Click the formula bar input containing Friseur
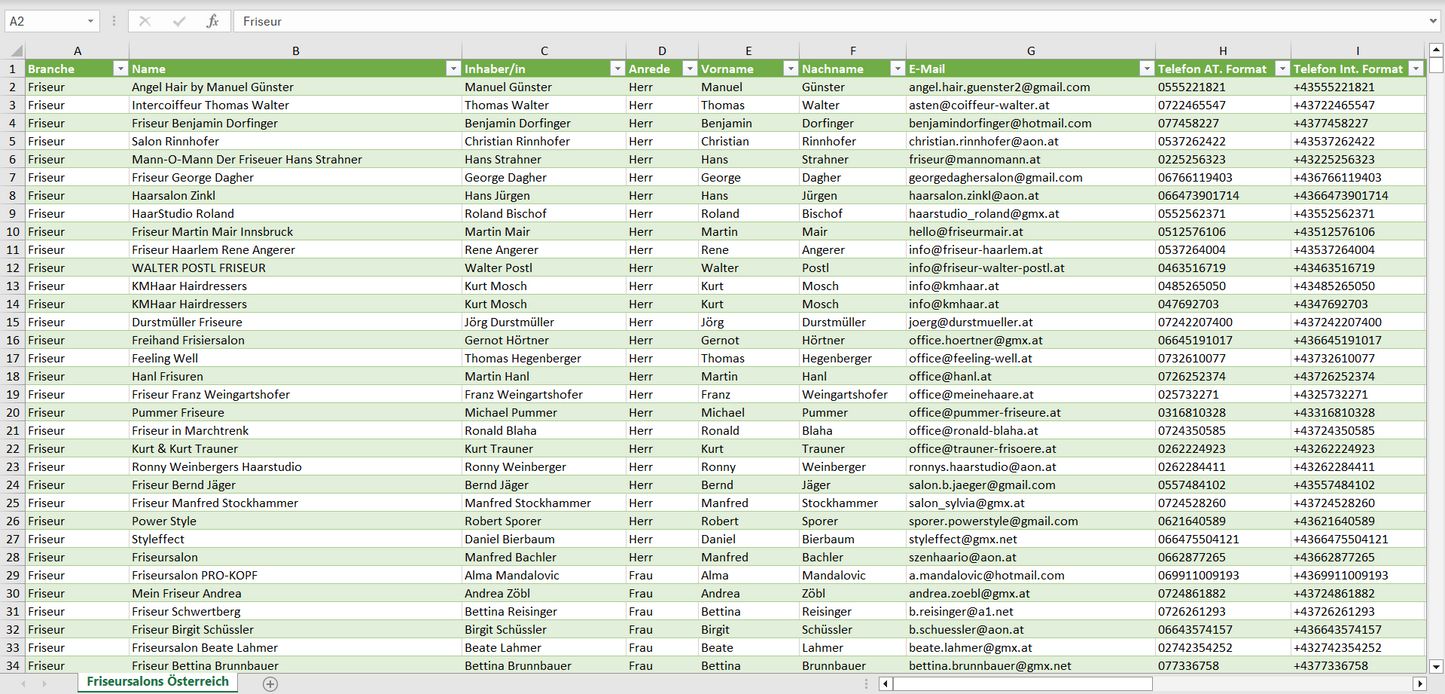This screenshot has height=694, width=1445. 800,21
